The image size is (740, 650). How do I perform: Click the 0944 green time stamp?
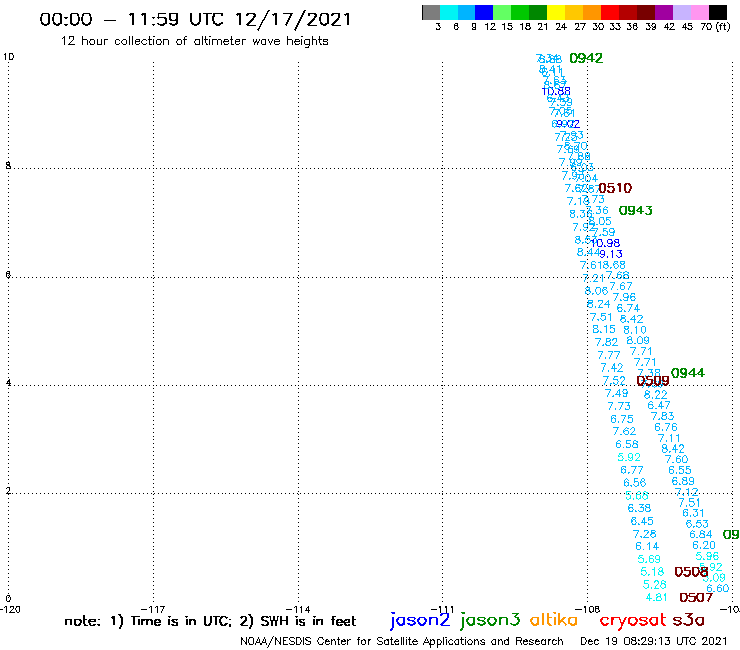688,373
